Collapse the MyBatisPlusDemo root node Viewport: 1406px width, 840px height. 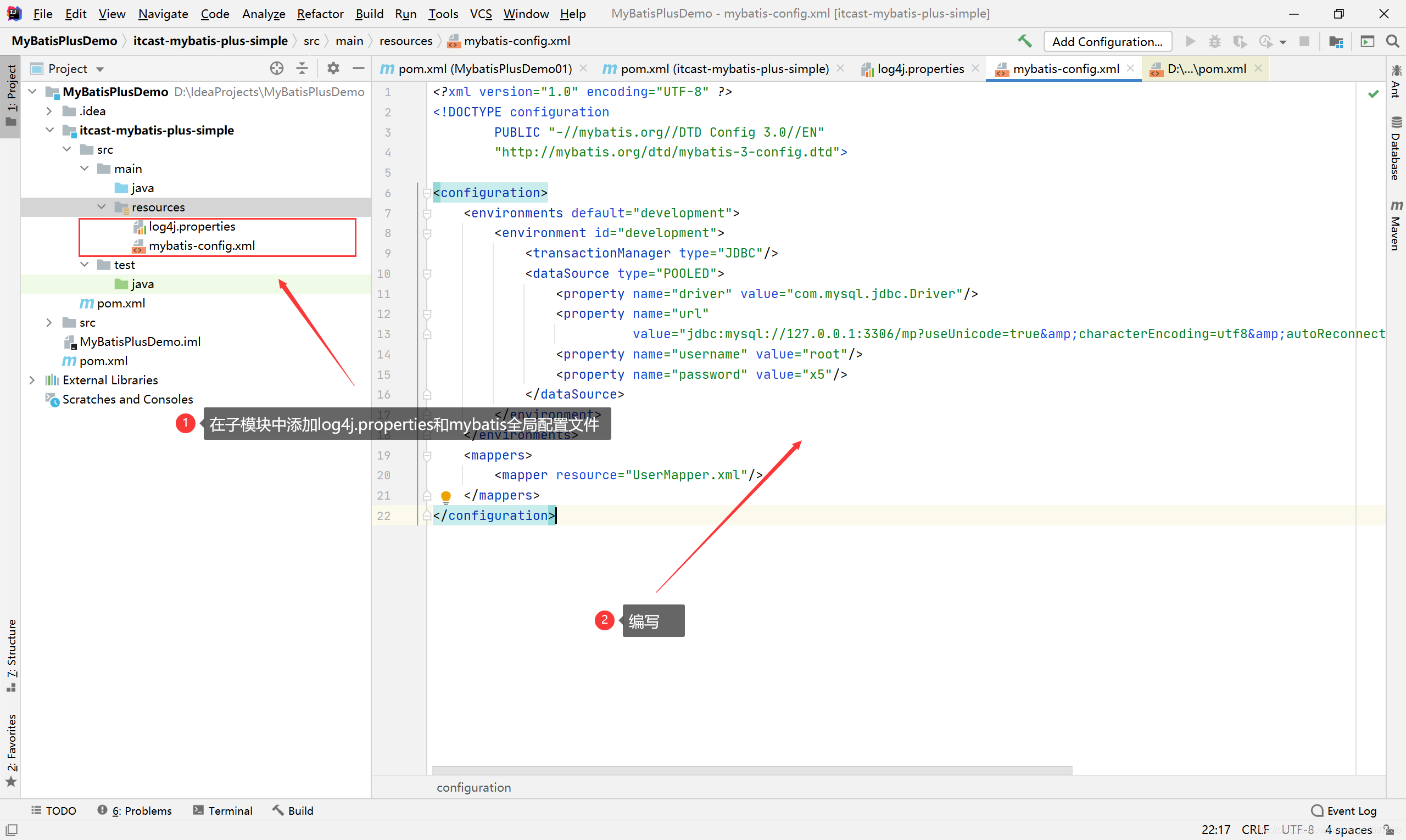[32, 91]
